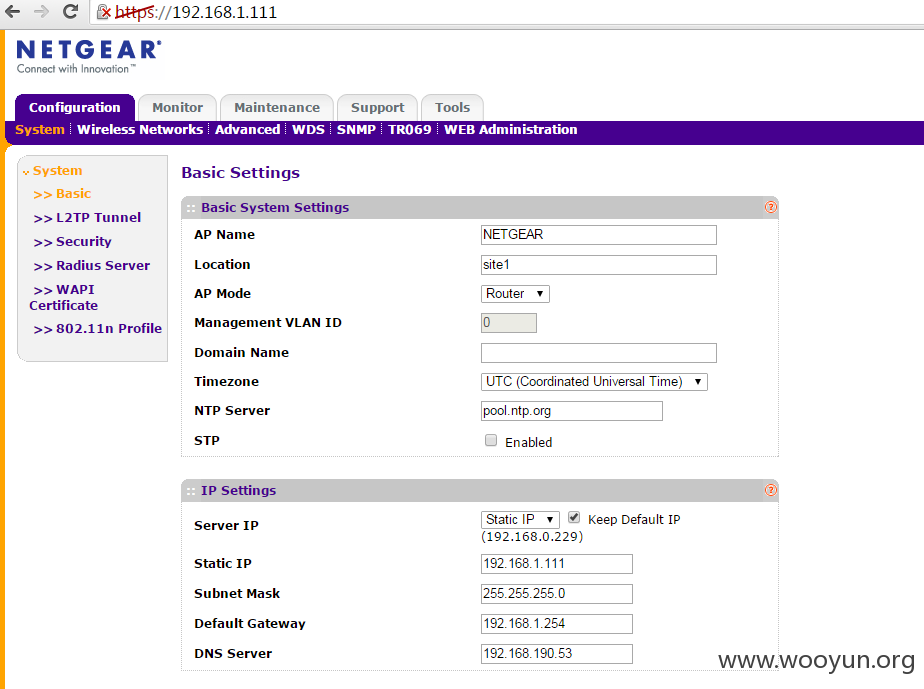Click the browser address bar URL
924x689 pixels.
point(196,12)
